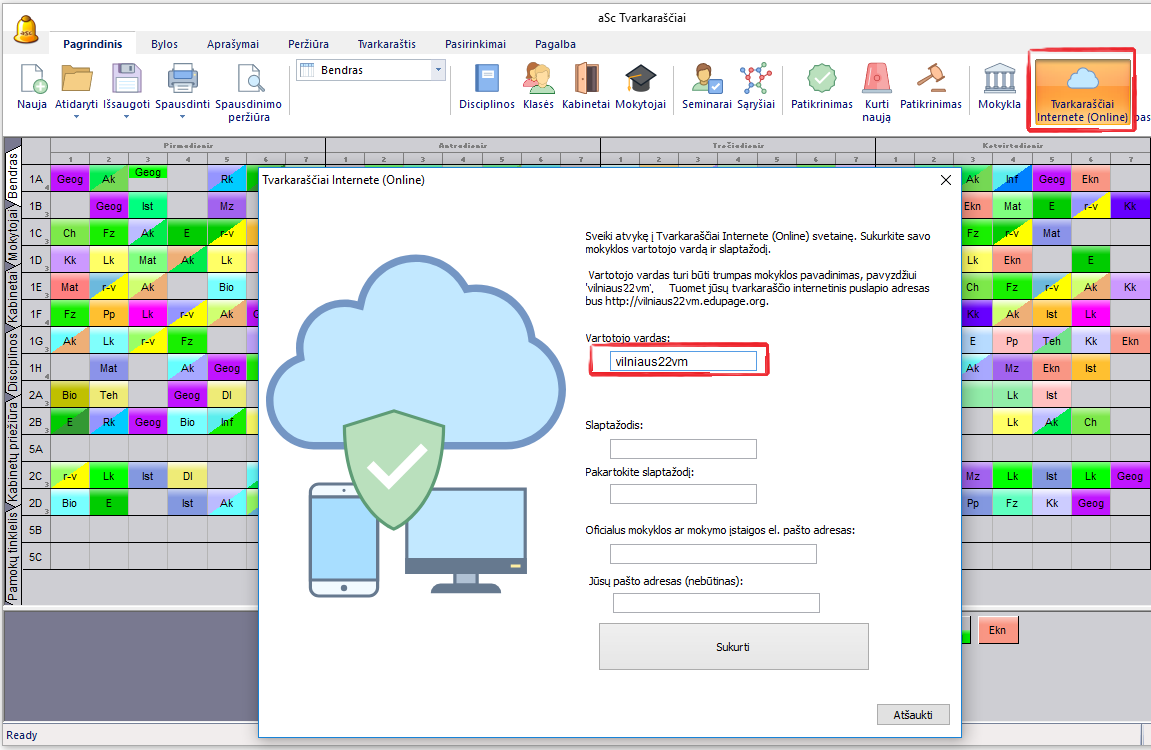Viewport: 1151px width, 750px height.
Task: Select the Mokytojai vertical side tab
Action: (x=13, y=233)
